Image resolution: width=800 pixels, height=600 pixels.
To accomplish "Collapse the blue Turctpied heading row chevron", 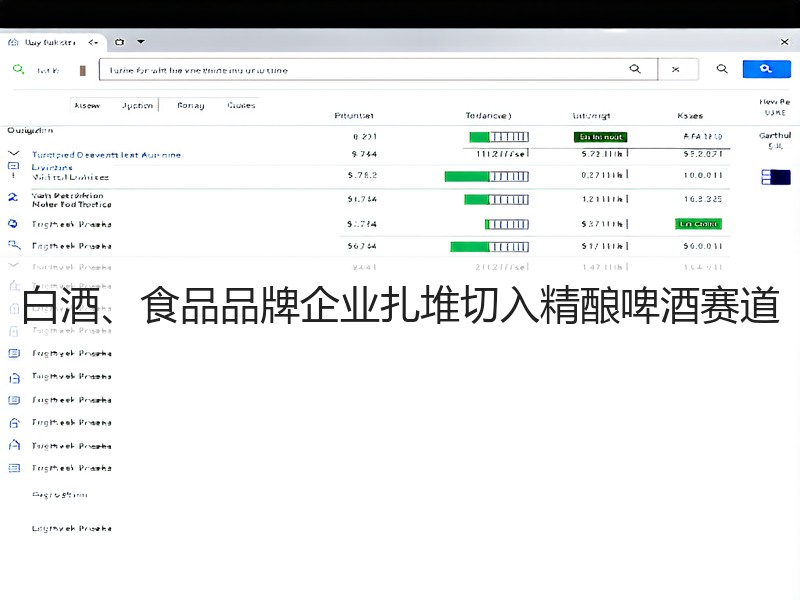I will [x=14, y=153].
